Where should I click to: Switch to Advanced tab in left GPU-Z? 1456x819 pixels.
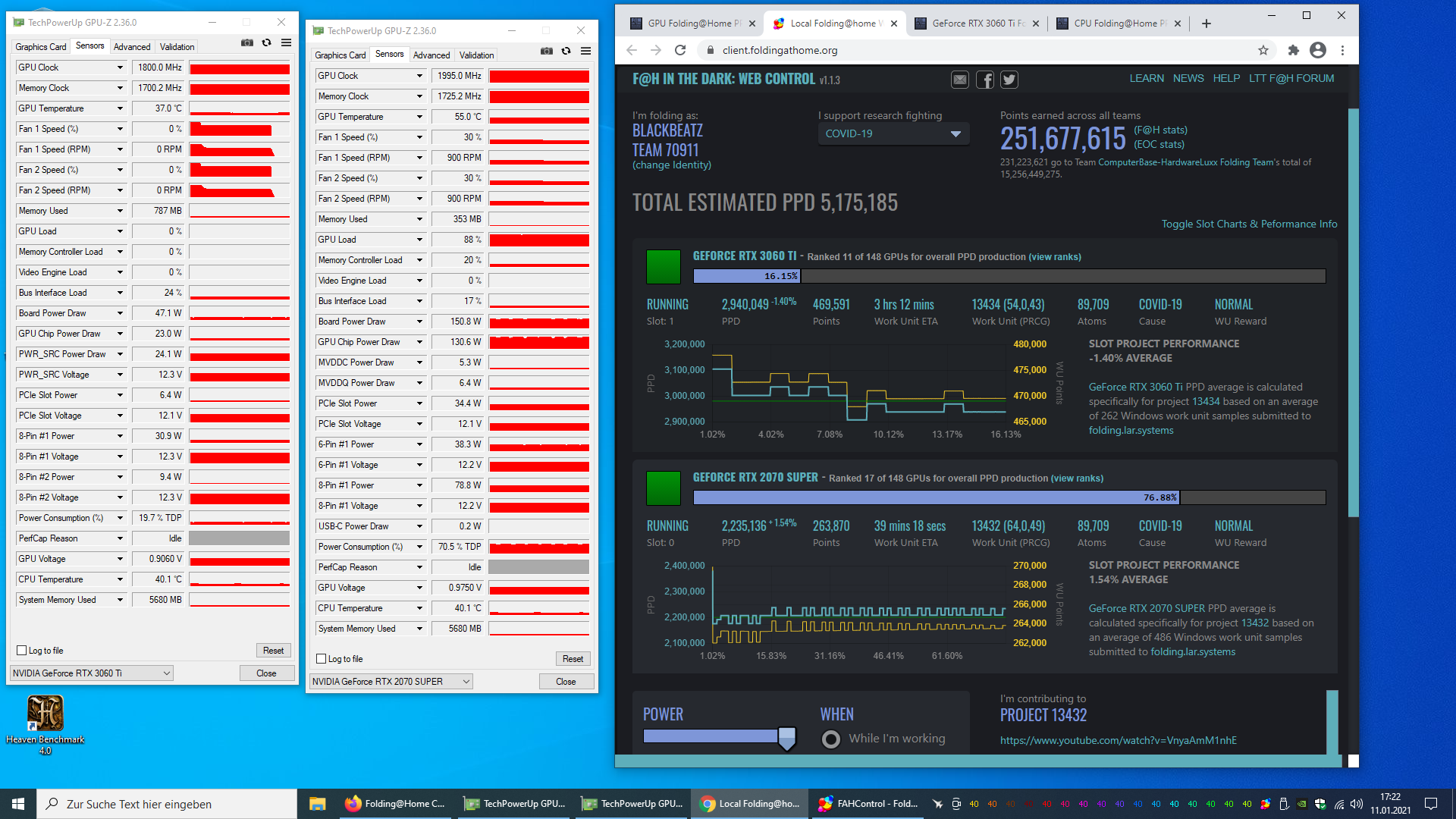(132, 47)
